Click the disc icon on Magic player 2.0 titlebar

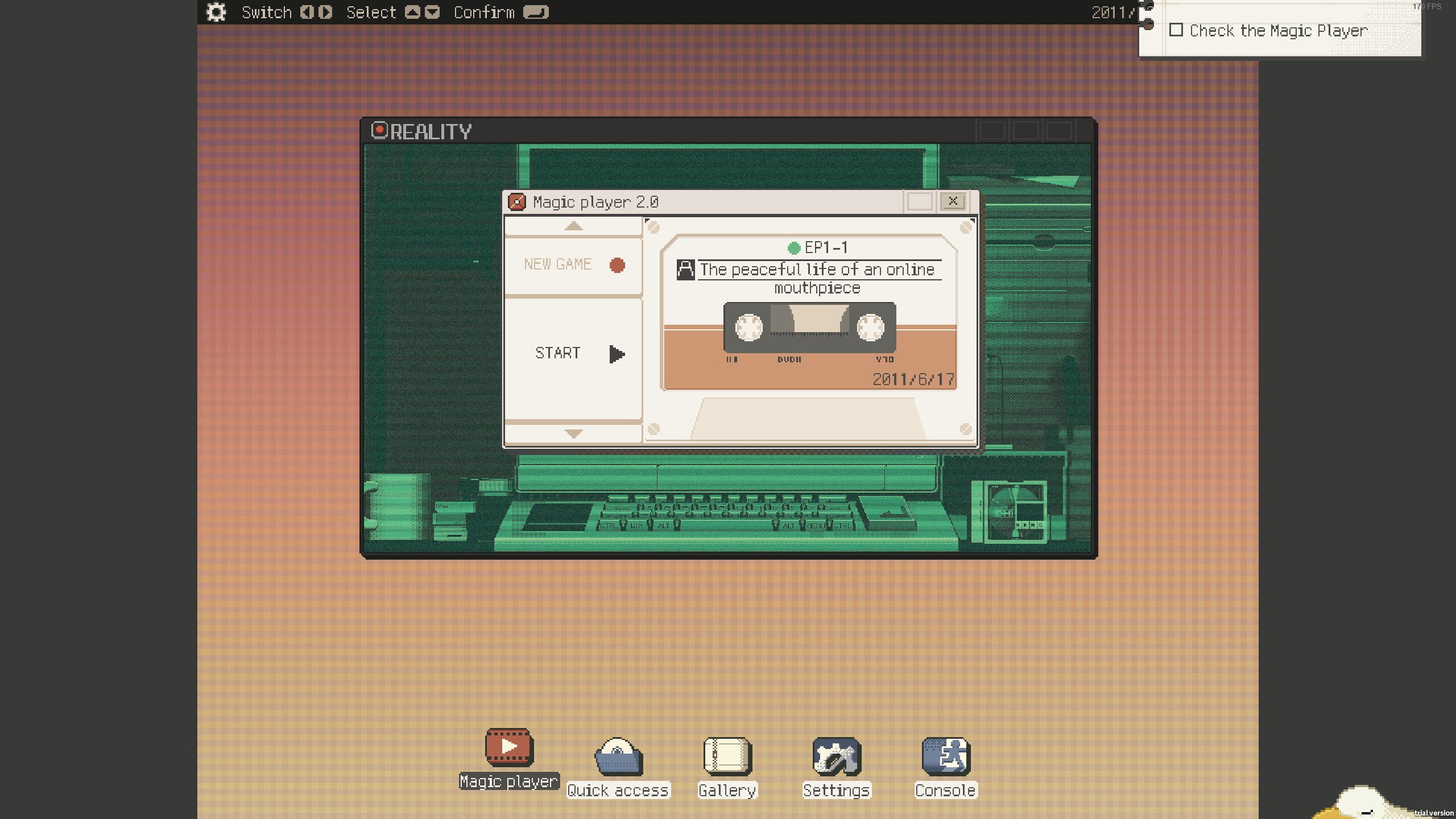pos(518,202)
